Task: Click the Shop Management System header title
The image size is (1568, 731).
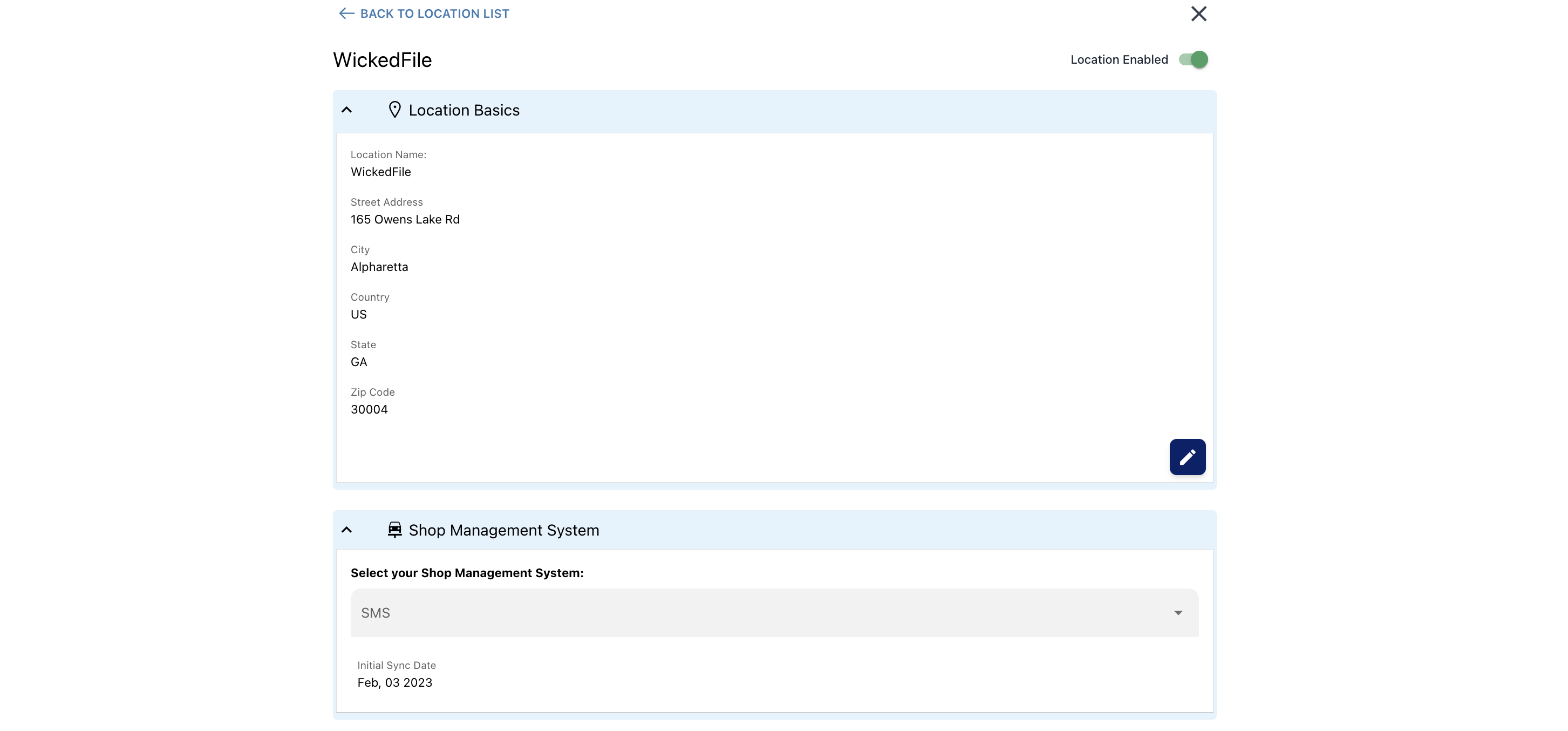Action: [503, 530]
